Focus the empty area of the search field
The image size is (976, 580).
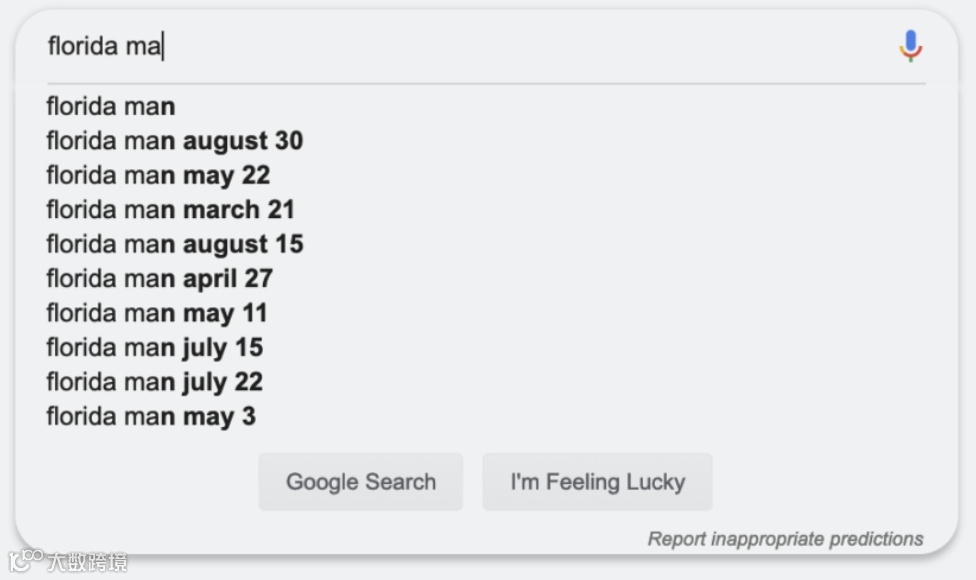(x=520, y=46)
